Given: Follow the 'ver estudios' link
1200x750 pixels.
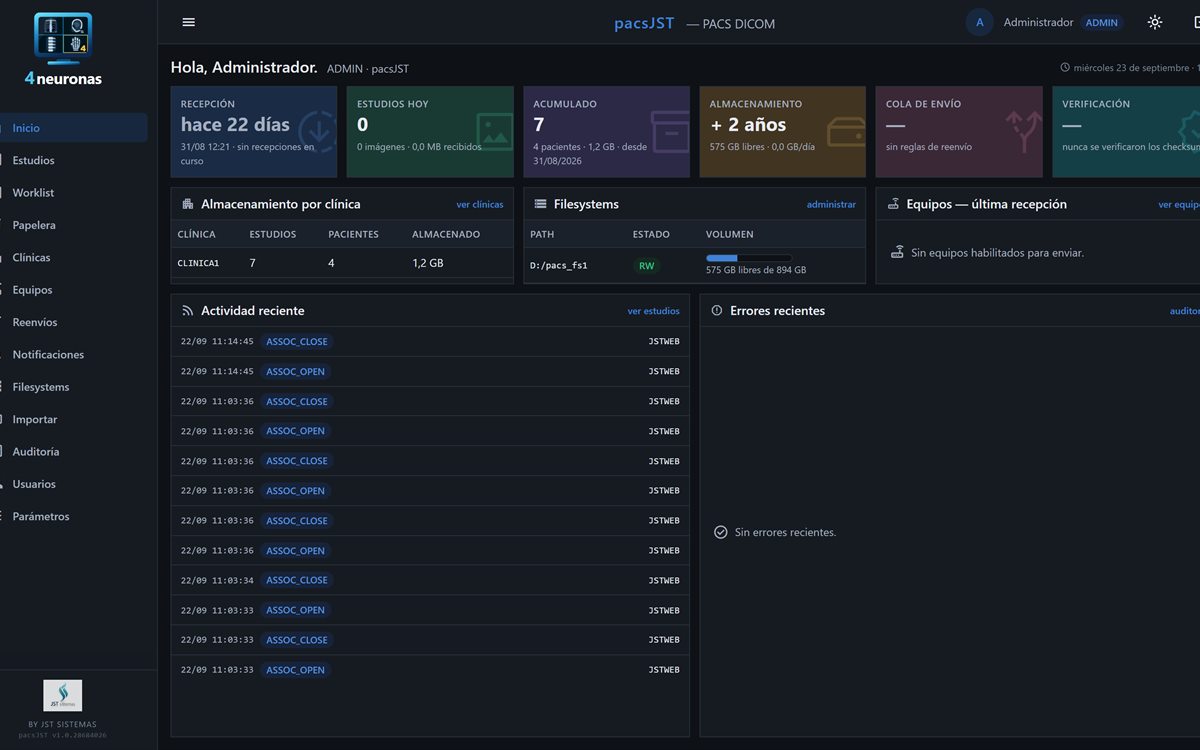Looking at the screenshot, I should [653, 311].
